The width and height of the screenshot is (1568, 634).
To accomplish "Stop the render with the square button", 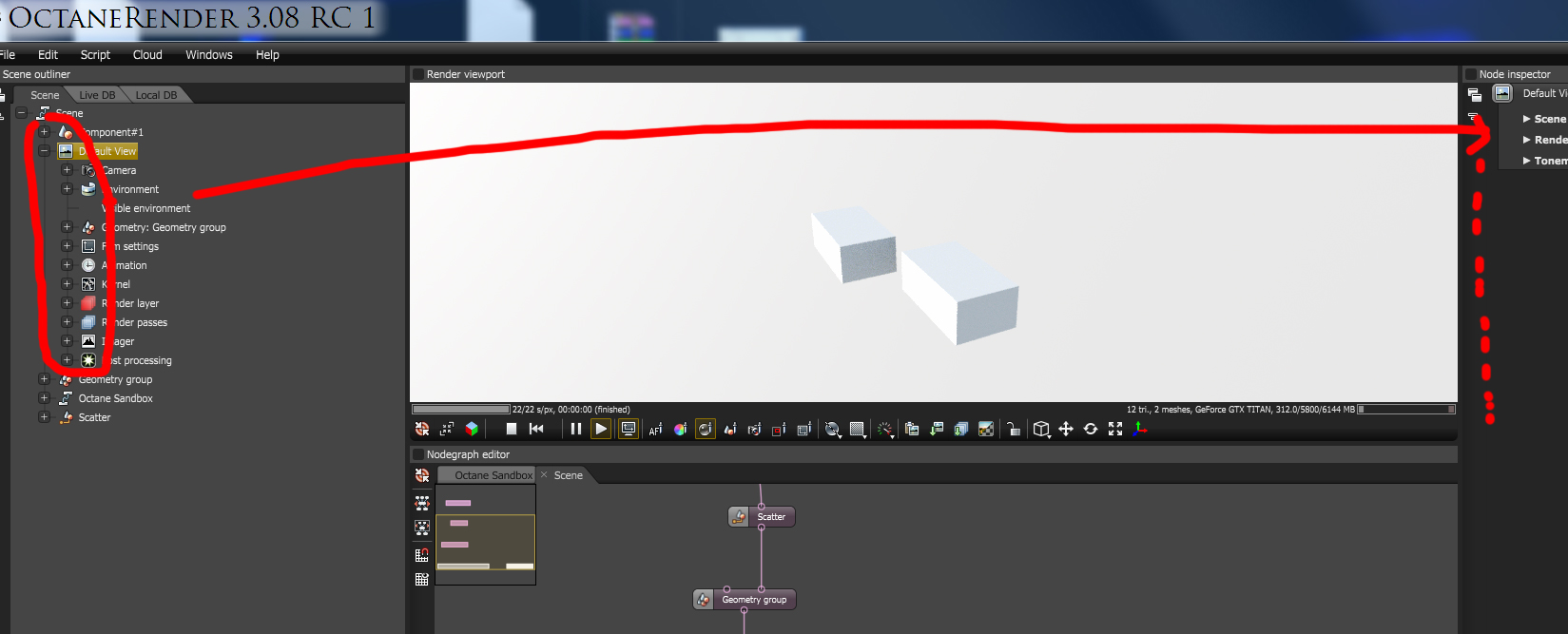I will (x=512, y=430).
